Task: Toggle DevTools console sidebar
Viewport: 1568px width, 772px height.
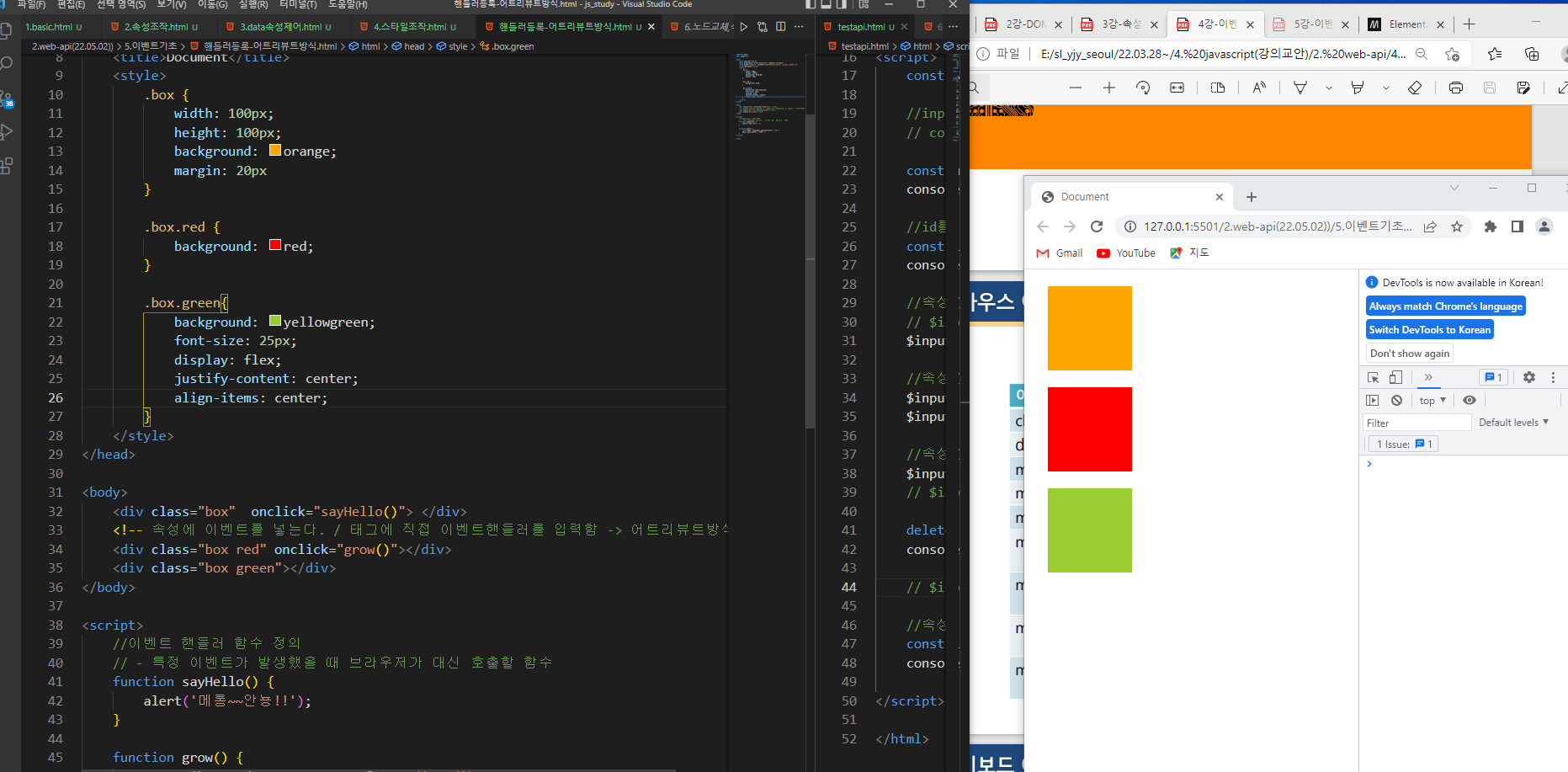Action: 1373,401
